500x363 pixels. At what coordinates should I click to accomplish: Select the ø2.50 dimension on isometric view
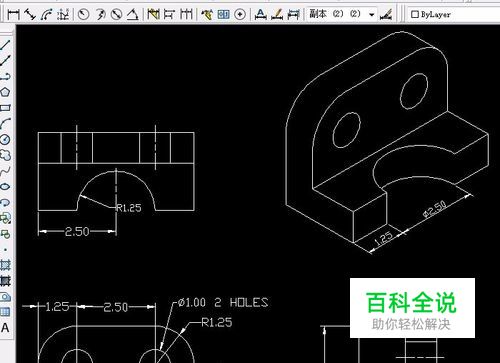(x=435, y=209)
